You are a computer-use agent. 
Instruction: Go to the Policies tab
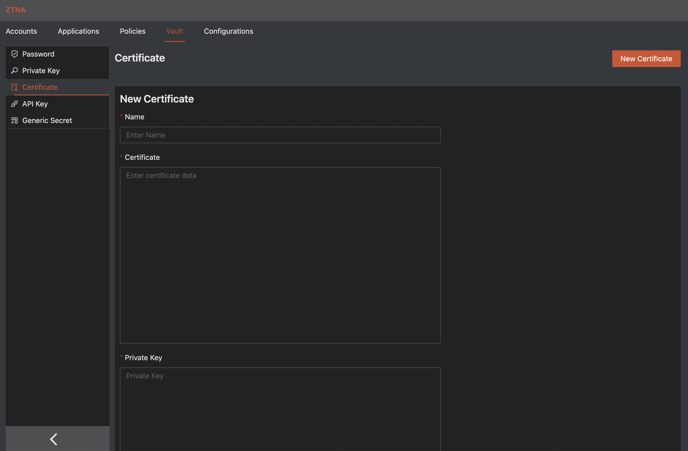[132, 31]
